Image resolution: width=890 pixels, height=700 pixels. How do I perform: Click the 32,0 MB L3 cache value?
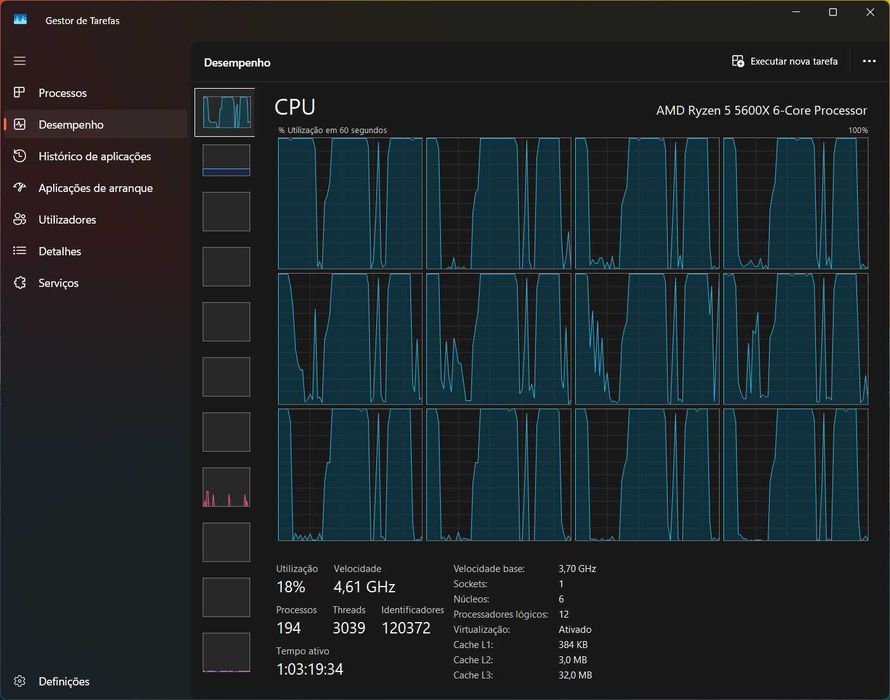[x=575, y=675]
